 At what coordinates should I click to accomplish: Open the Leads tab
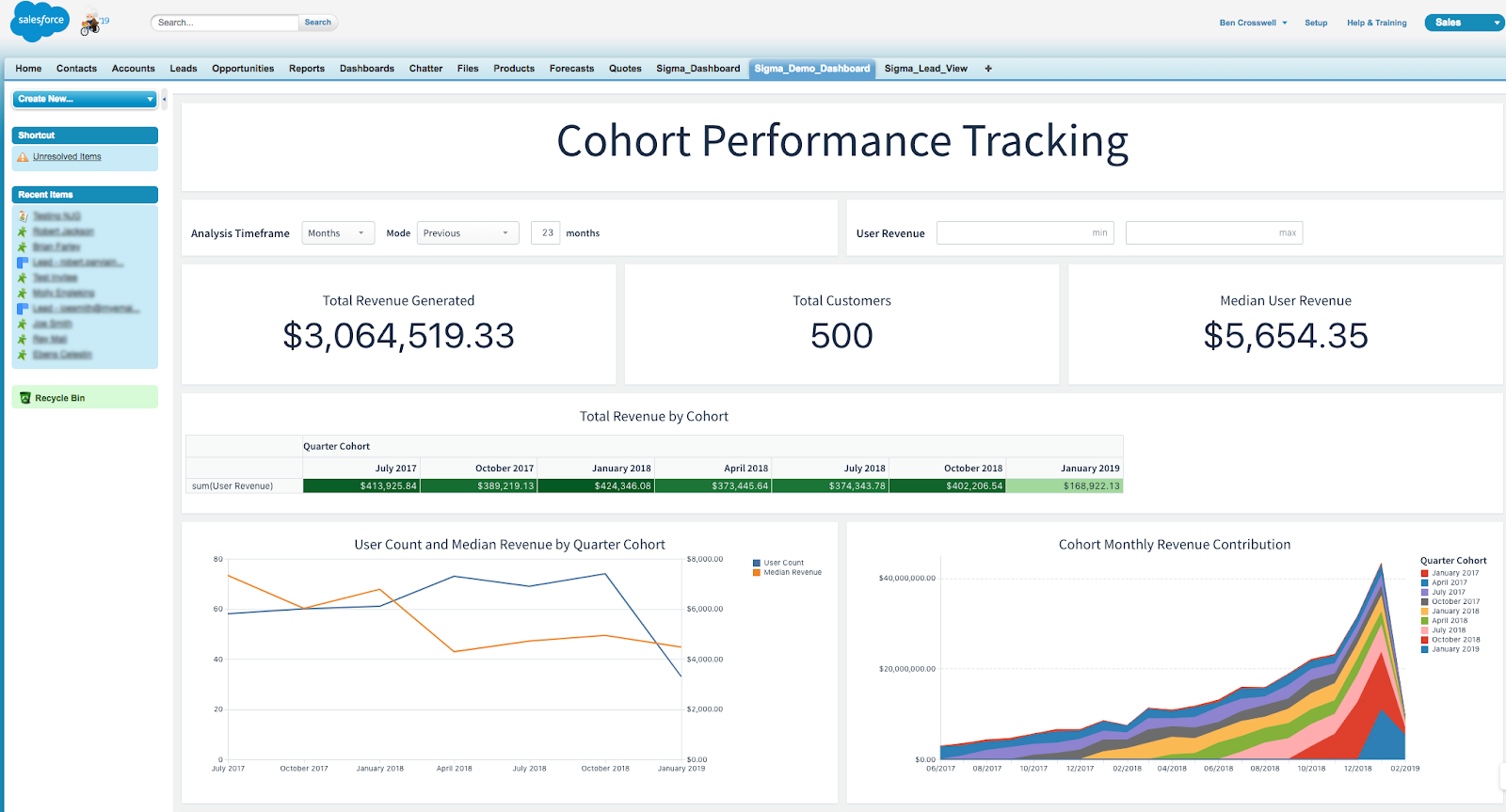tap(184, 69)
